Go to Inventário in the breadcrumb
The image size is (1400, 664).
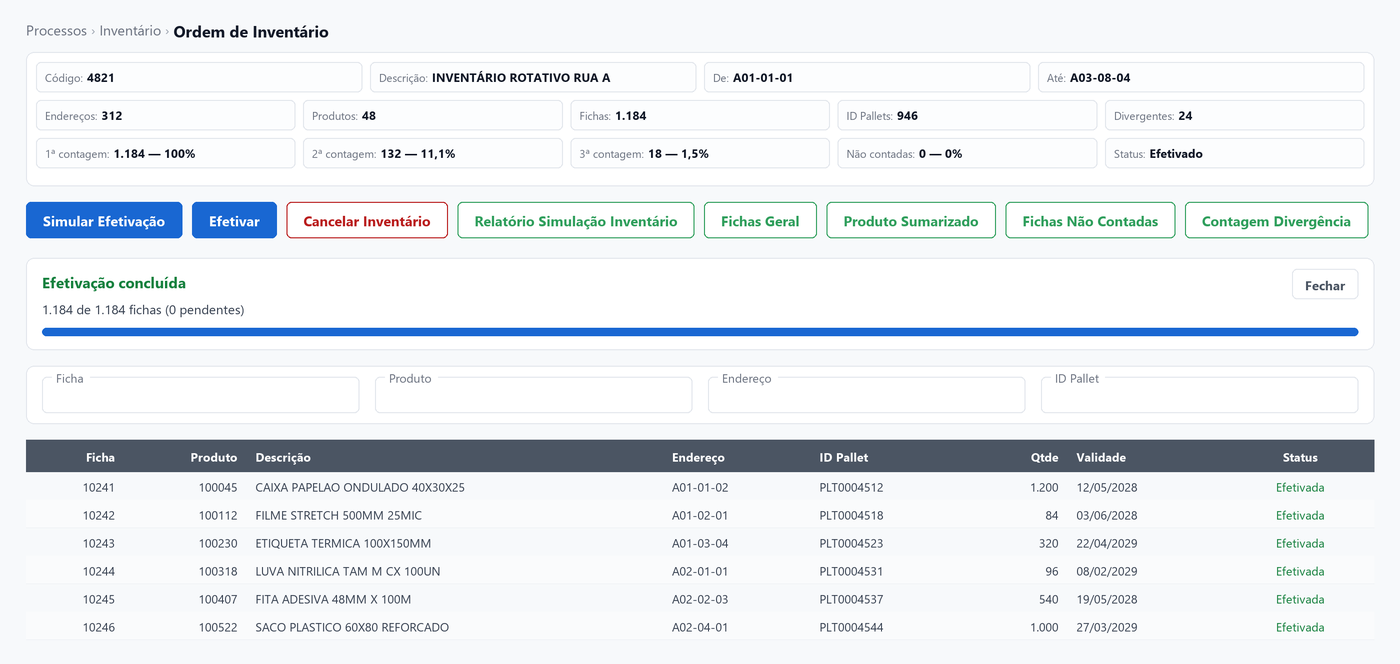click(x=130, y=31)
